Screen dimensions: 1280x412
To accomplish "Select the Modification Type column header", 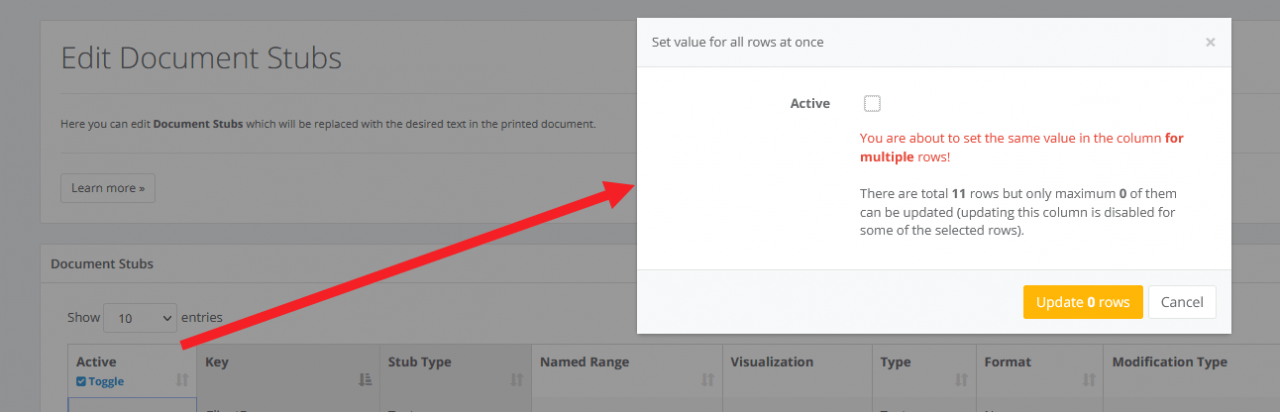I will (1169, 362).
